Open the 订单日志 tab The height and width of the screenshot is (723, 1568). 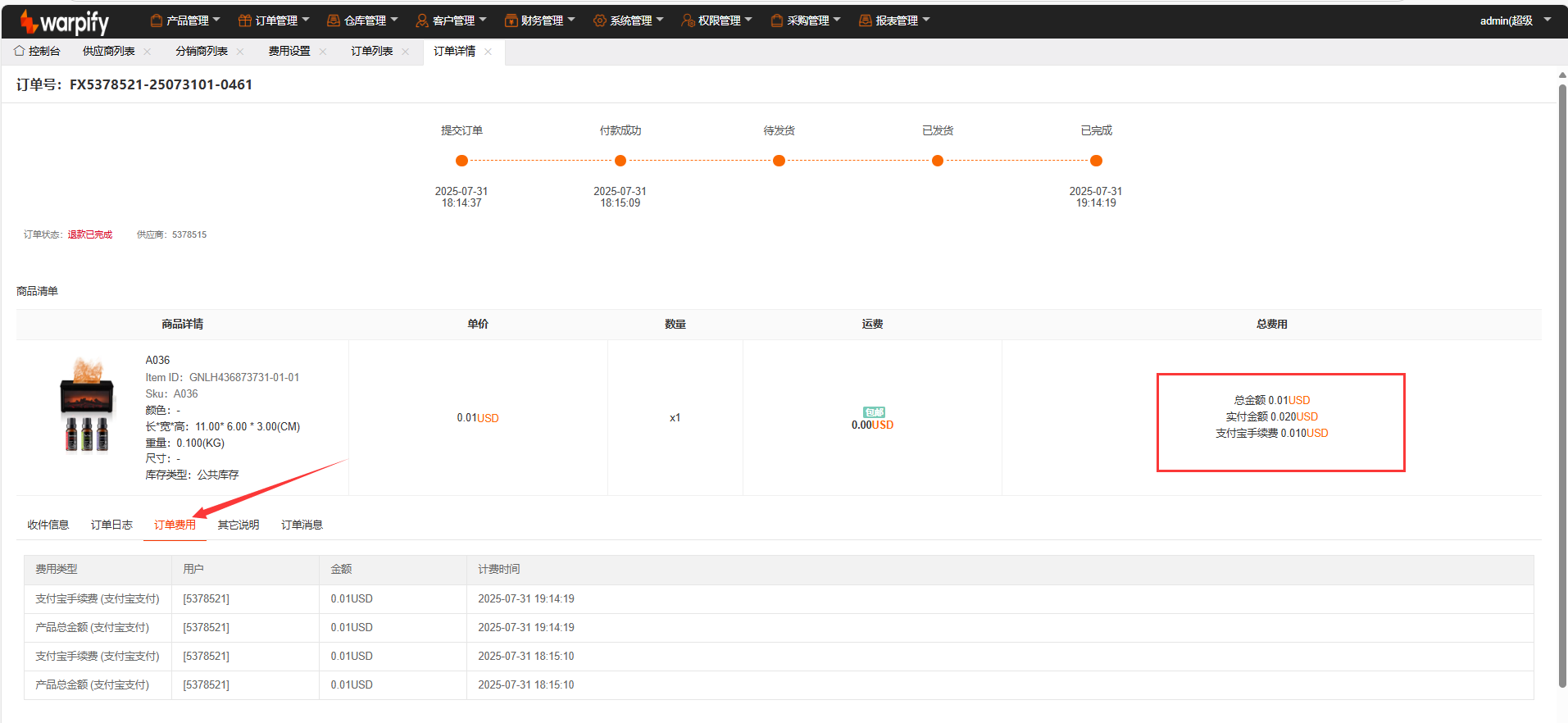click(111, 525)
